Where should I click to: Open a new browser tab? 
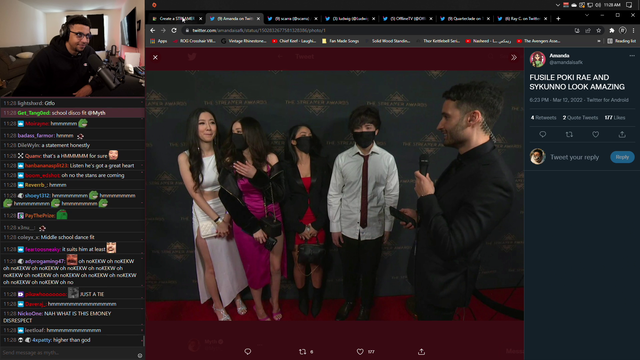click(x=558, y=19)
